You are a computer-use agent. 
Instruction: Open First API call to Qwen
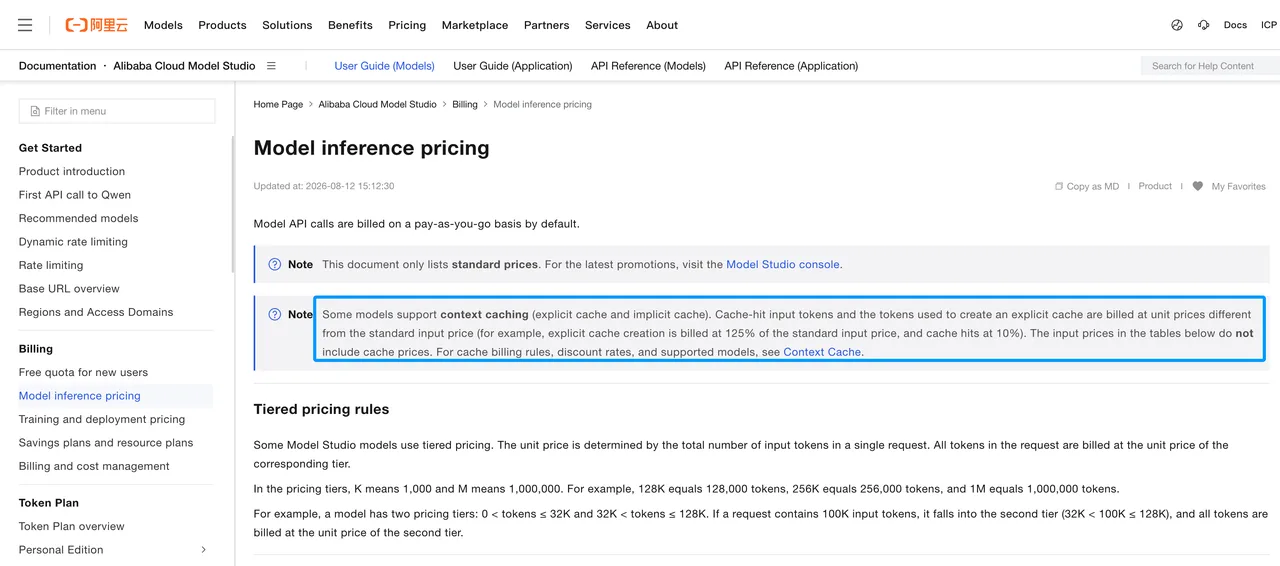(75, 195)
